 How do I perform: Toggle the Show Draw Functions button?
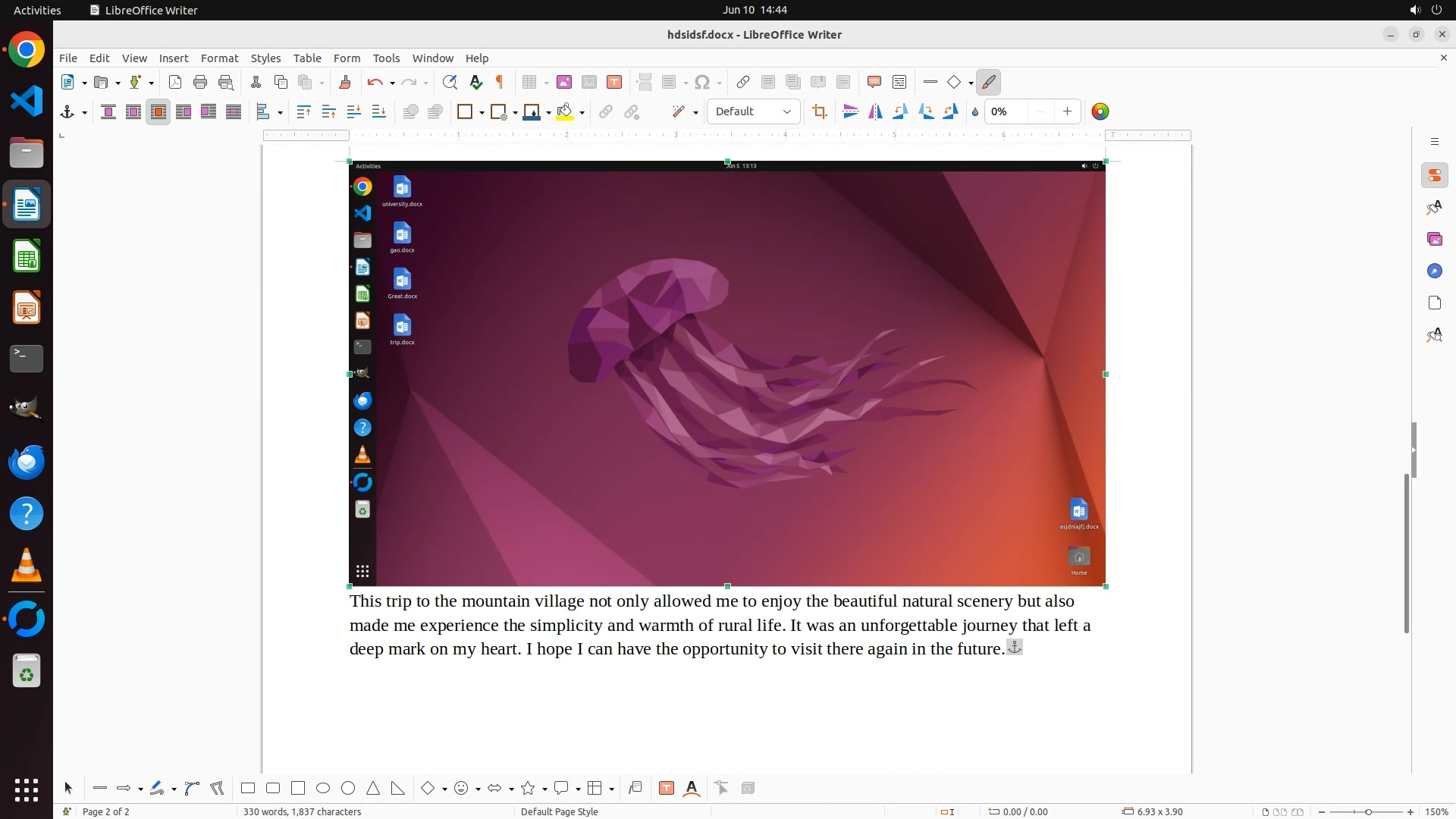point(988,82)
